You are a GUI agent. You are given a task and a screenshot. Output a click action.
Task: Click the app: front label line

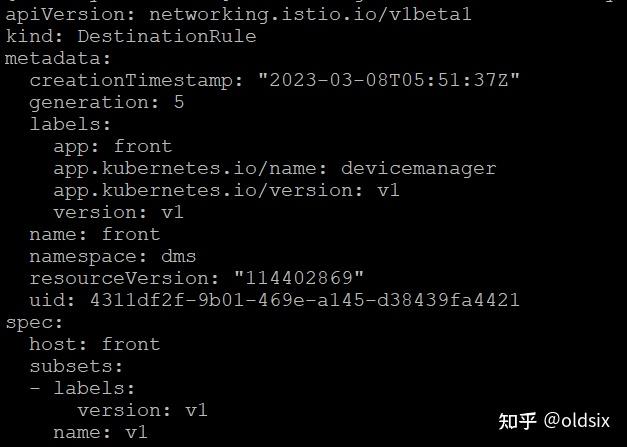pos(112,146)
